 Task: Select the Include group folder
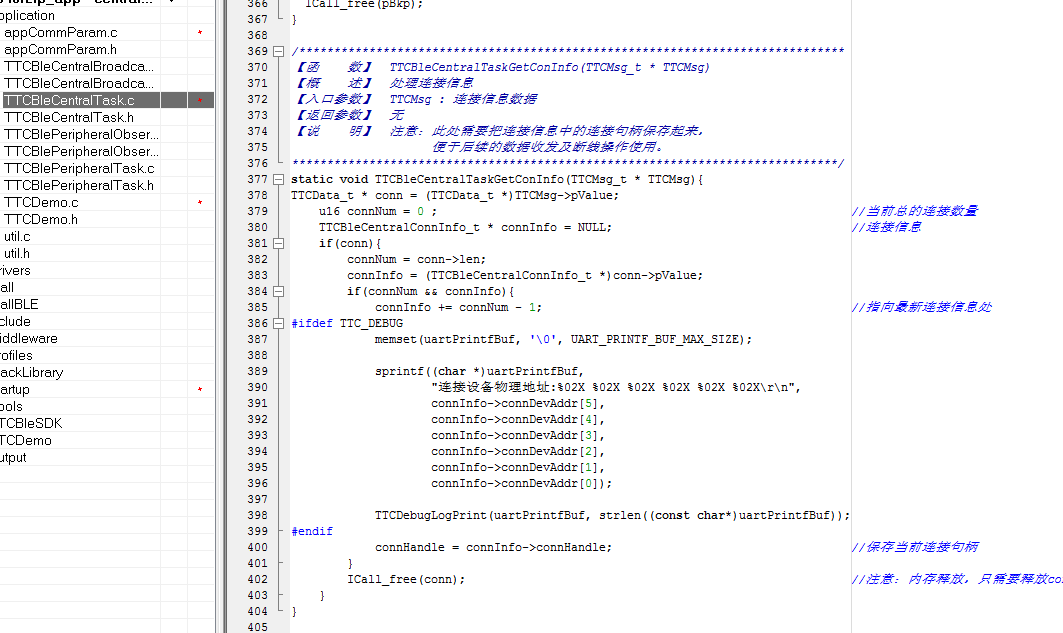pyautogui.click(x=16, y=321)
